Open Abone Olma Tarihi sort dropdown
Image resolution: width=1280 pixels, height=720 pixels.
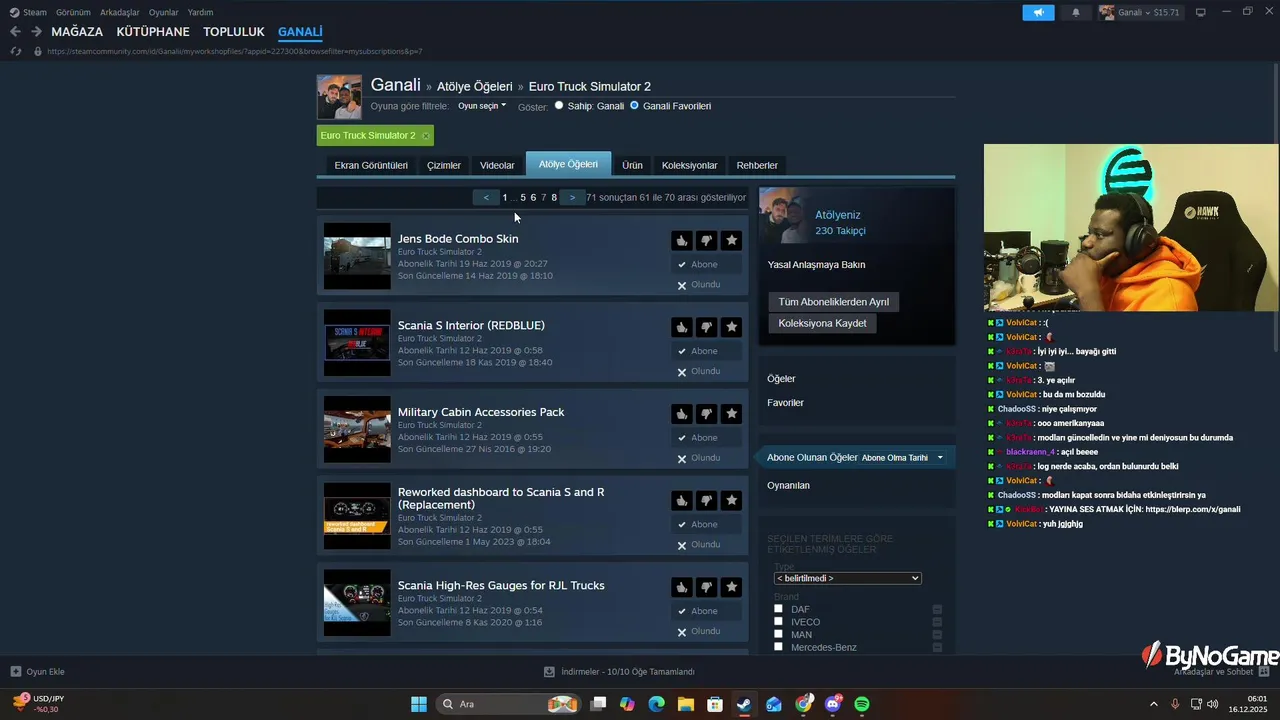(x=902, y=458)
